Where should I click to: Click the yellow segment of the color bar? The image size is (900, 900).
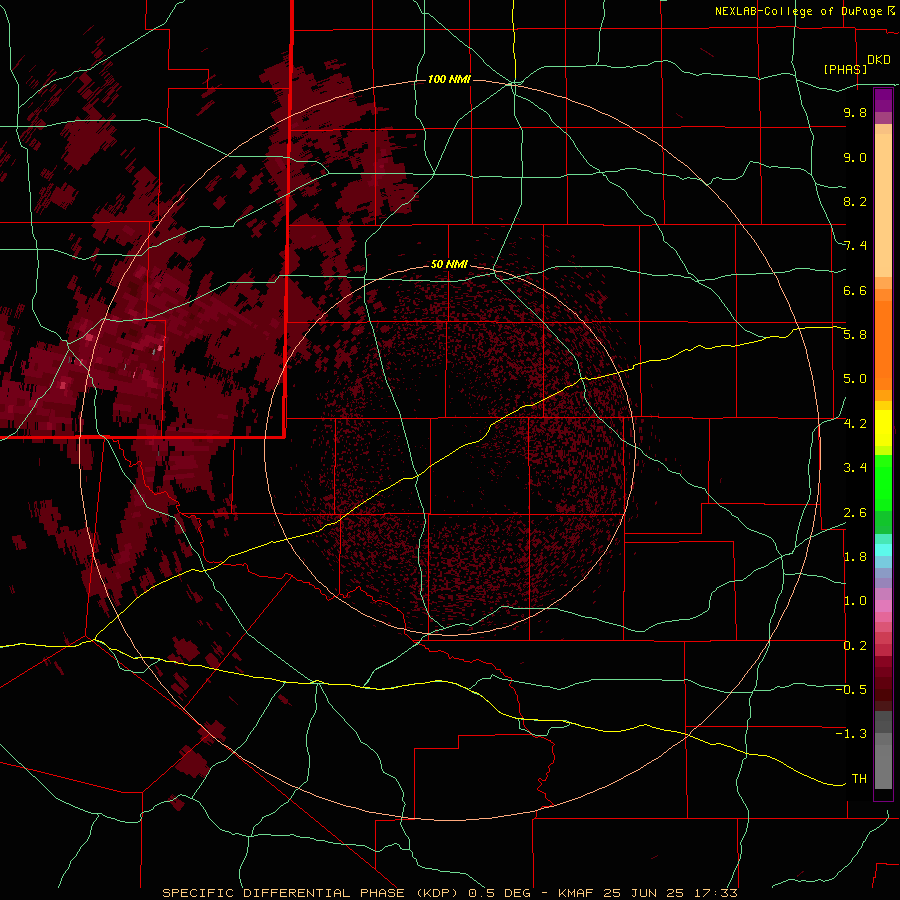pyautogui.click(x=883, y=428)
